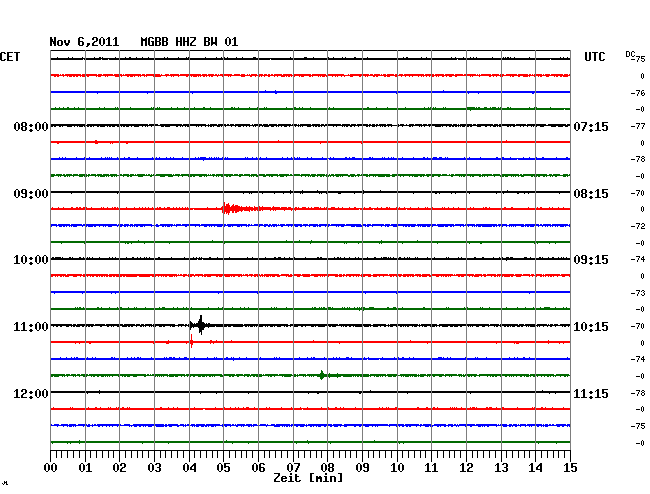The width and height of the screenshot is (650, 494).
Task: Click the "00" minute axis tick label
Action: [51, 468]
